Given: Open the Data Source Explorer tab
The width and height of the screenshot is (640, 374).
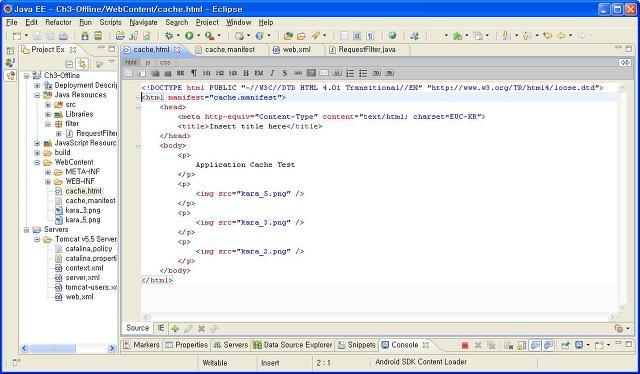Looking at the screenshot, I should tap(293, 345).
